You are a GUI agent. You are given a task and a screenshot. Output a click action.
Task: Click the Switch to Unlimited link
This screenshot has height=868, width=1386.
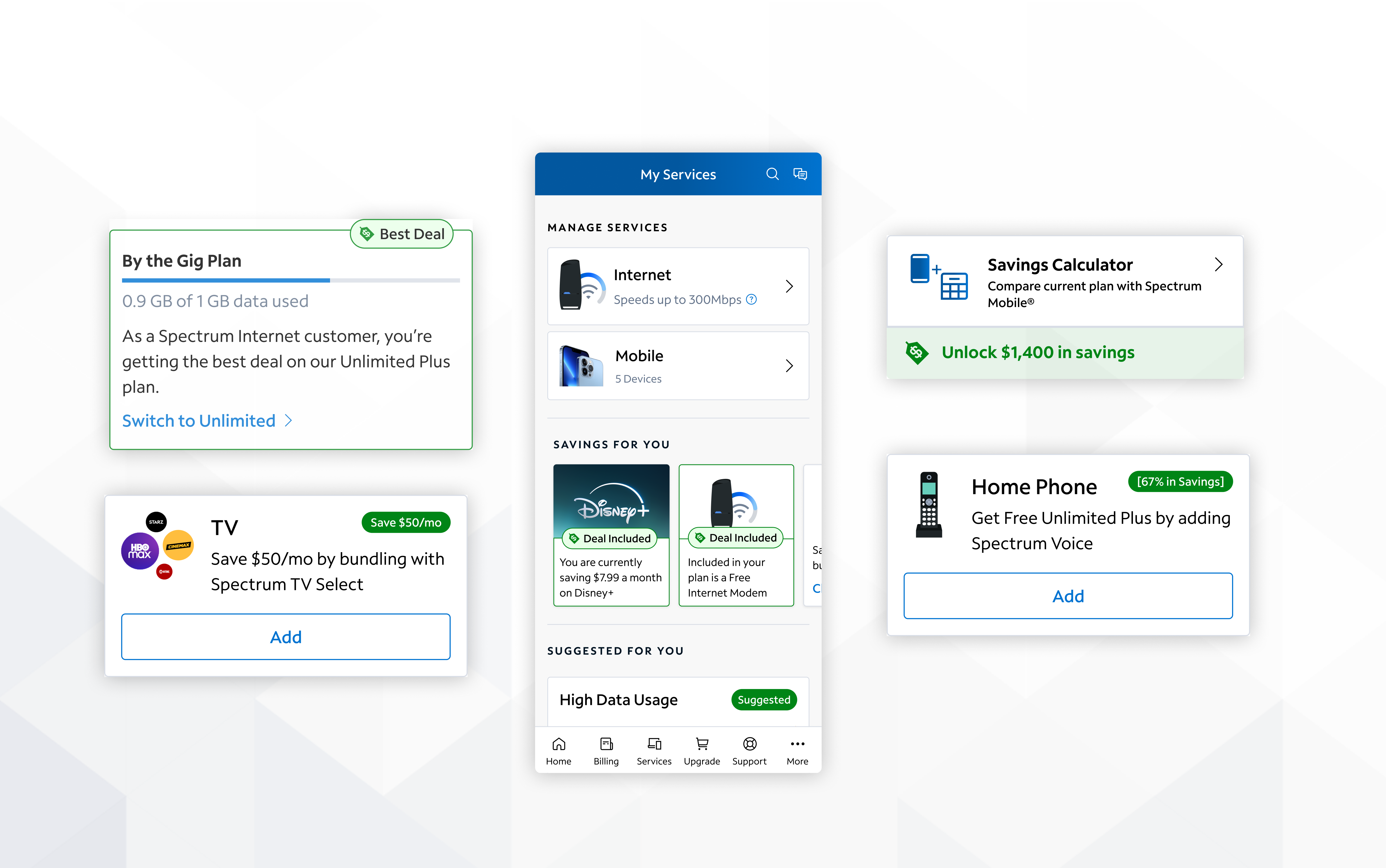(x=199, y=421)
